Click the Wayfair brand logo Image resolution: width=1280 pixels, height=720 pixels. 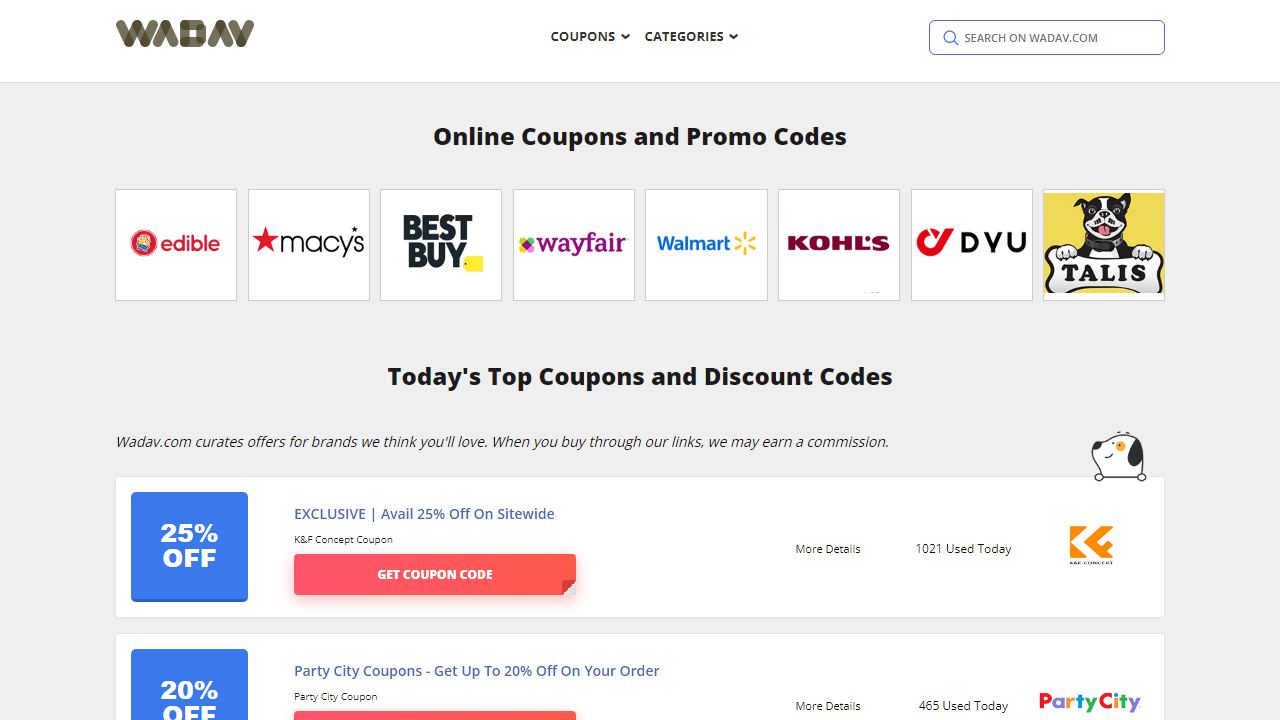click(x=573, y=244)
